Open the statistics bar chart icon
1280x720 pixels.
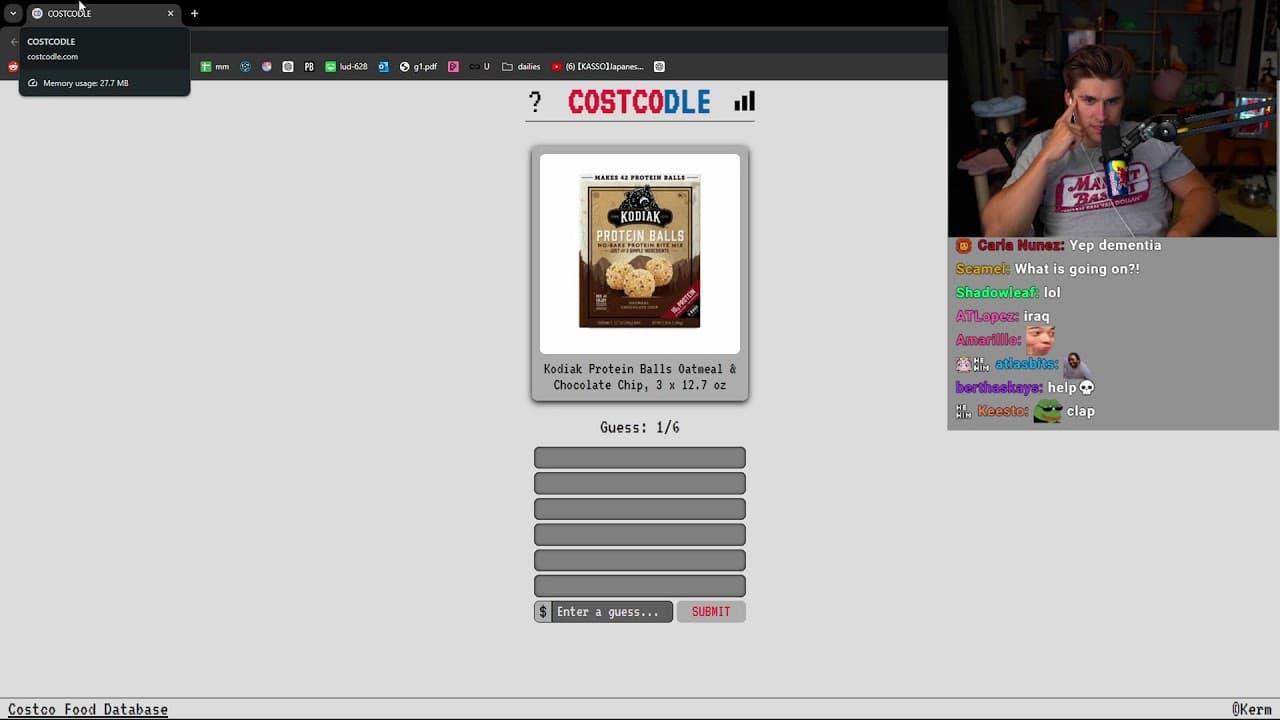coord(744,101)
